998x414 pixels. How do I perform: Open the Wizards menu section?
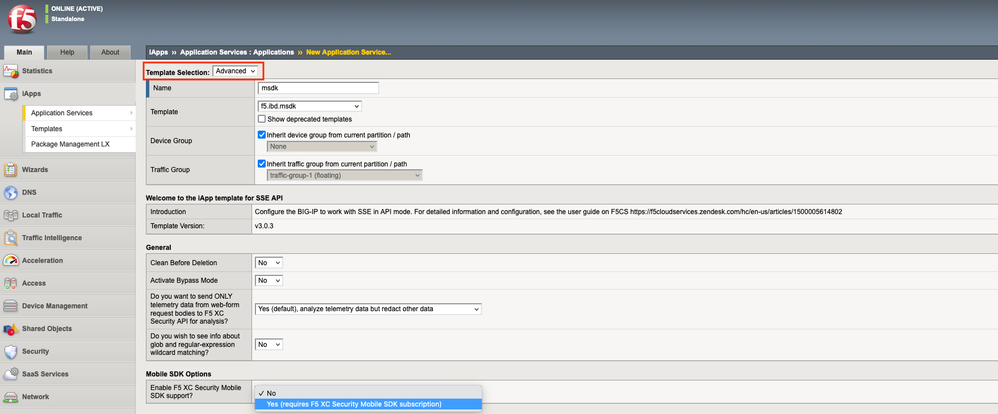pyautogui.click(x=68, y=170)
